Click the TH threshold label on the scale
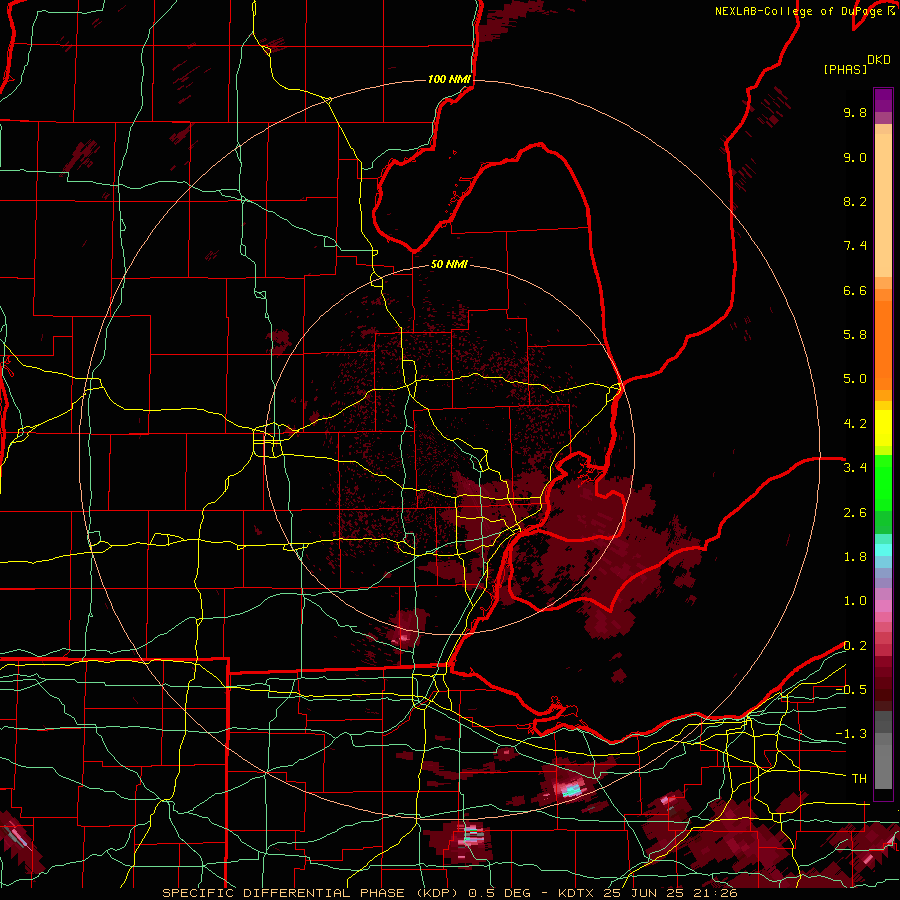The image size is (900, 900). pyautogui.click(x=859, y=778)
